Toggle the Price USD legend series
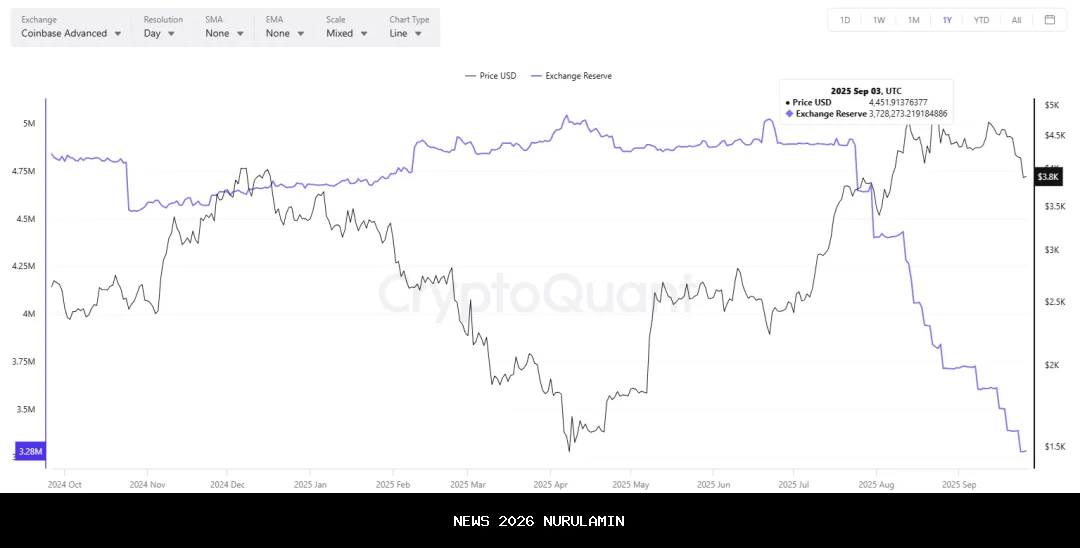This screenshot has width=1080, height=548. click(491, 76)
